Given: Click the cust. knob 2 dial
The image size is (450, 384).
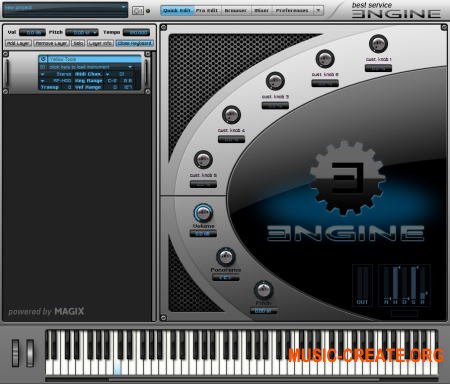Looking at the screenshot, I should pos(325,59).
